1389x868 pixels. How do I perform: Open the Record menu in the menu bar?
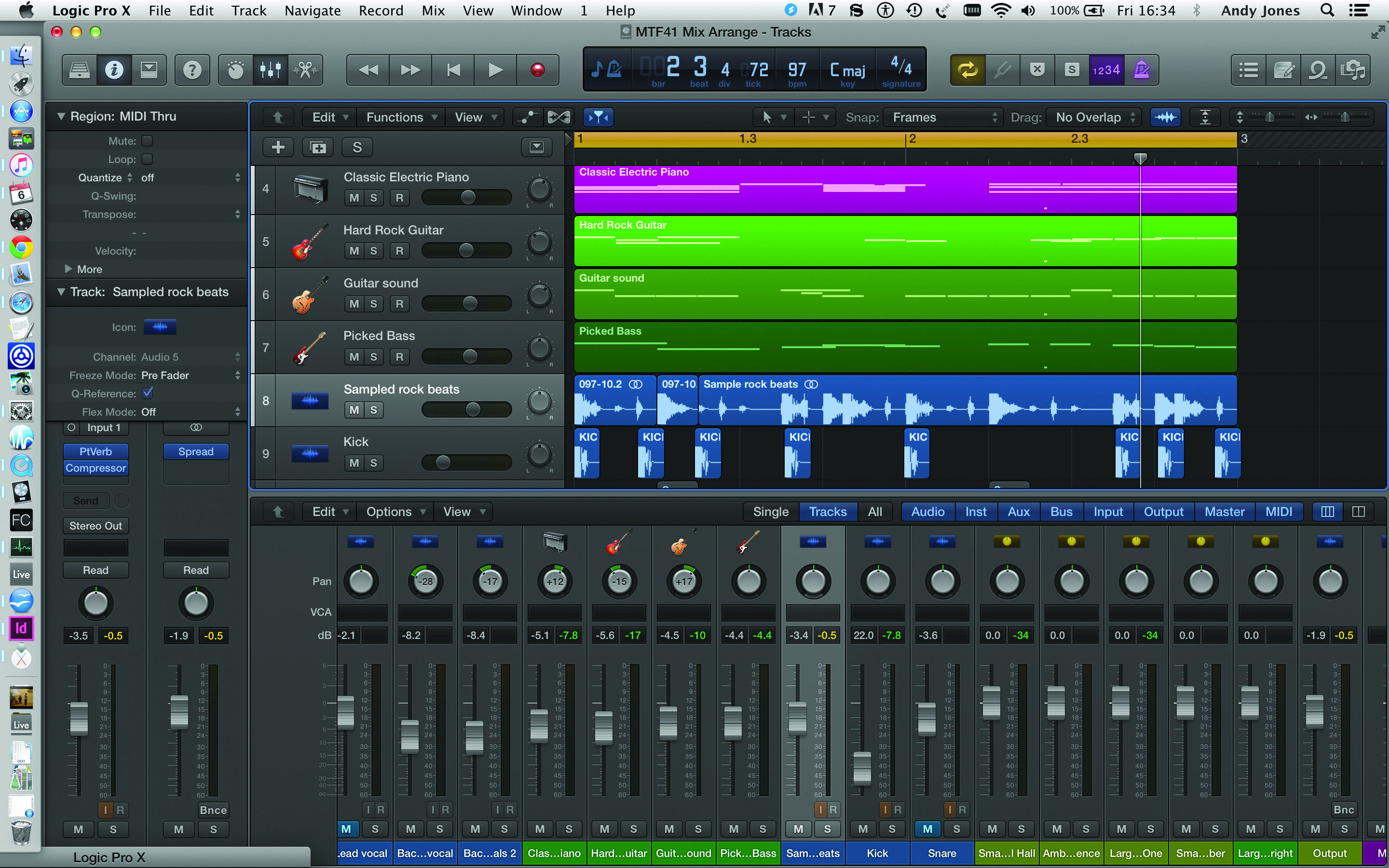(381, 10)
